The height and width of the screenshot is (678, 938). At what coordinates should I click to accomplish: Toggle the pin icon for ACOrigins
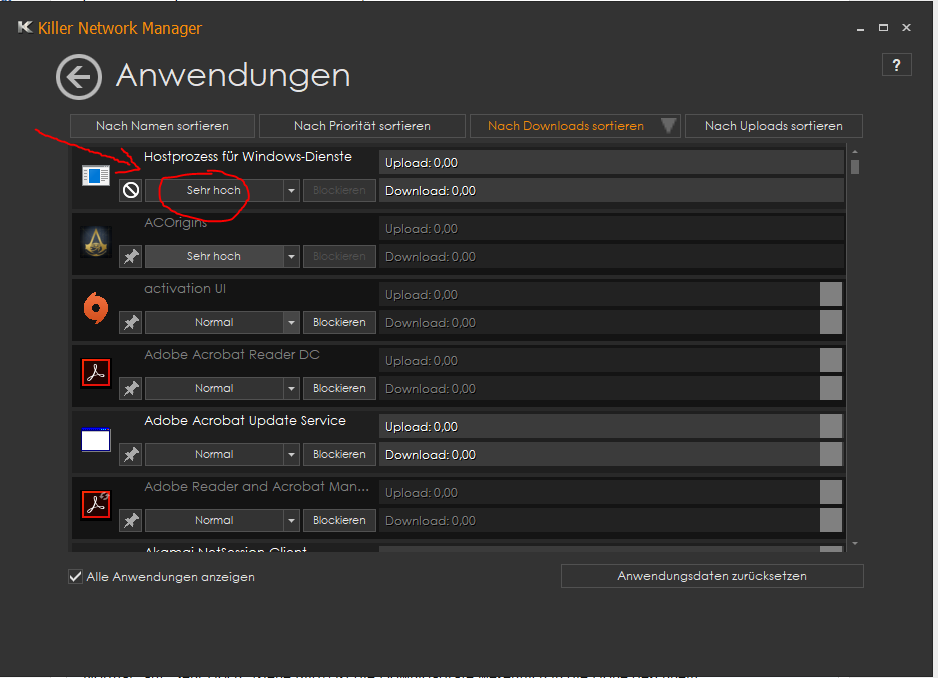[x=130, y=257]
